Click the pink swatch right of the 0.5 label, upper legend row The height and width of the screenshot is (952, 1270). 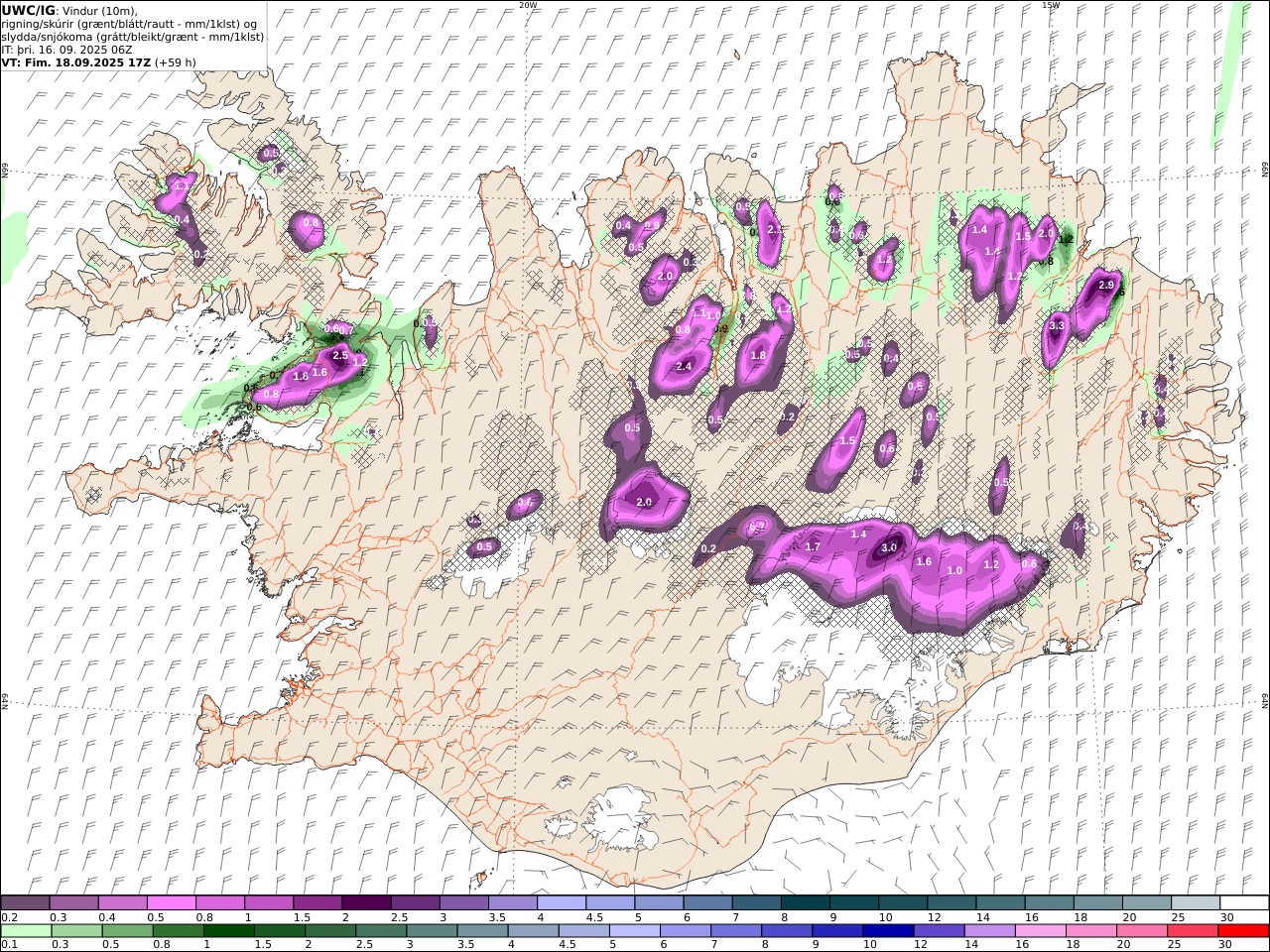171,903
